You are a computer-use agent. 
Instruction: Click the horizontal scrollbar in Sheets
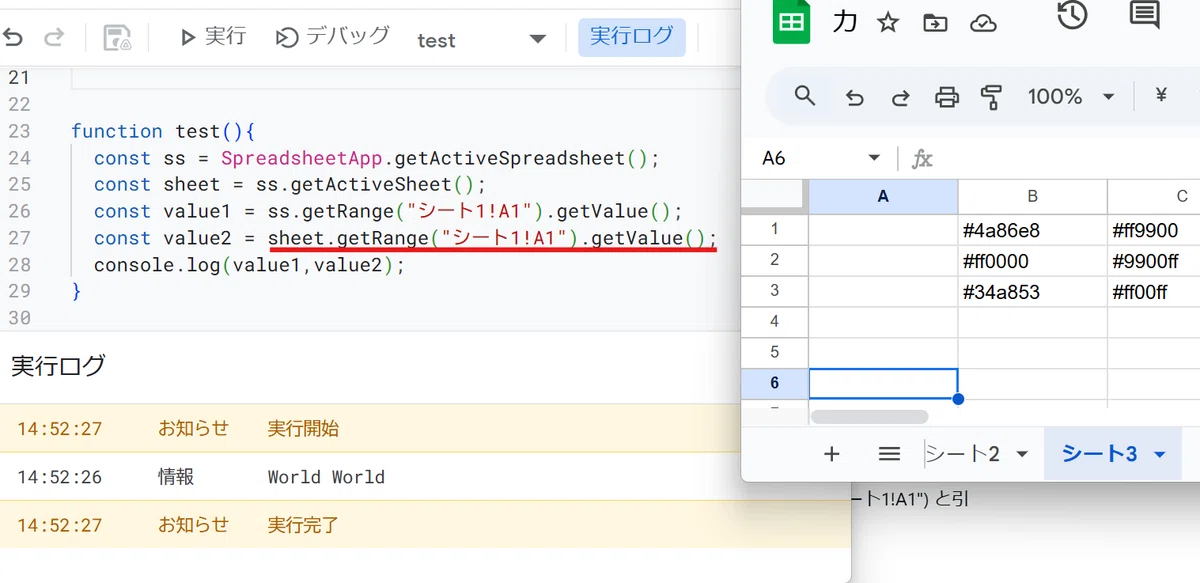869,416
